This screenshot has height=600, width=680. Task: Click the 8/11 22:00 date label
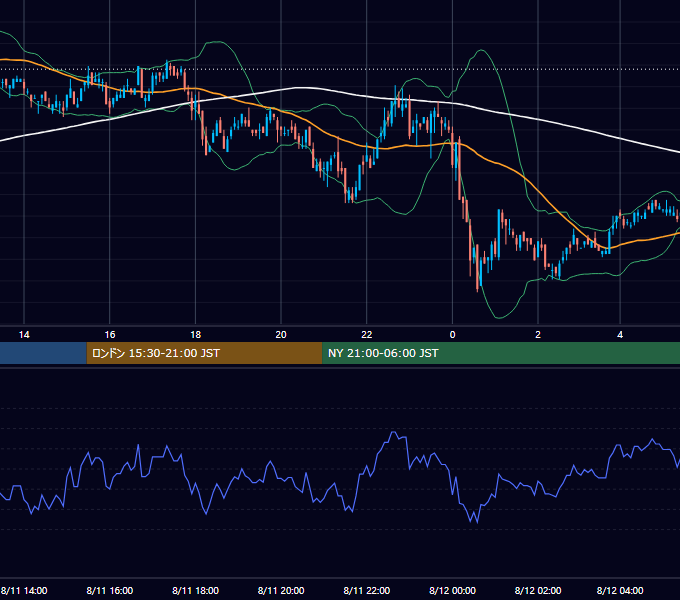tap(367, 590)
